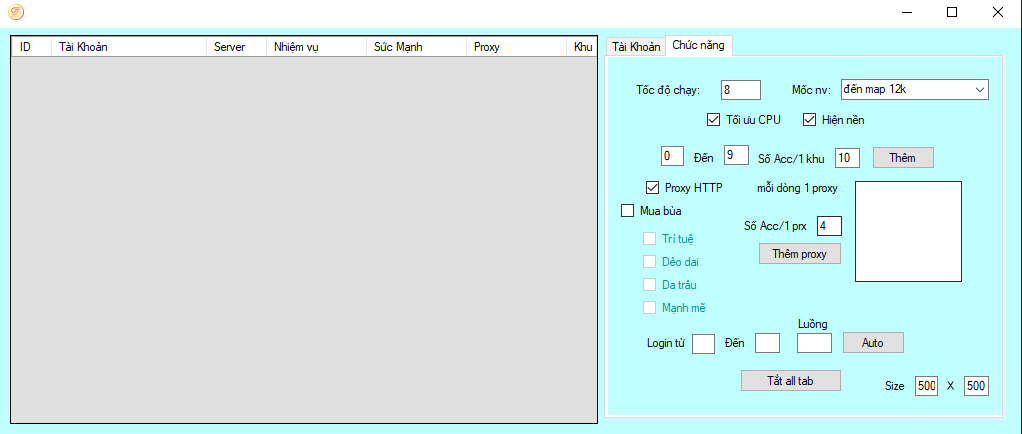The width and height of the screenshot is (1022, 434).
Task: Focus the Luồng input field
Action: click(x=814, y=343)
